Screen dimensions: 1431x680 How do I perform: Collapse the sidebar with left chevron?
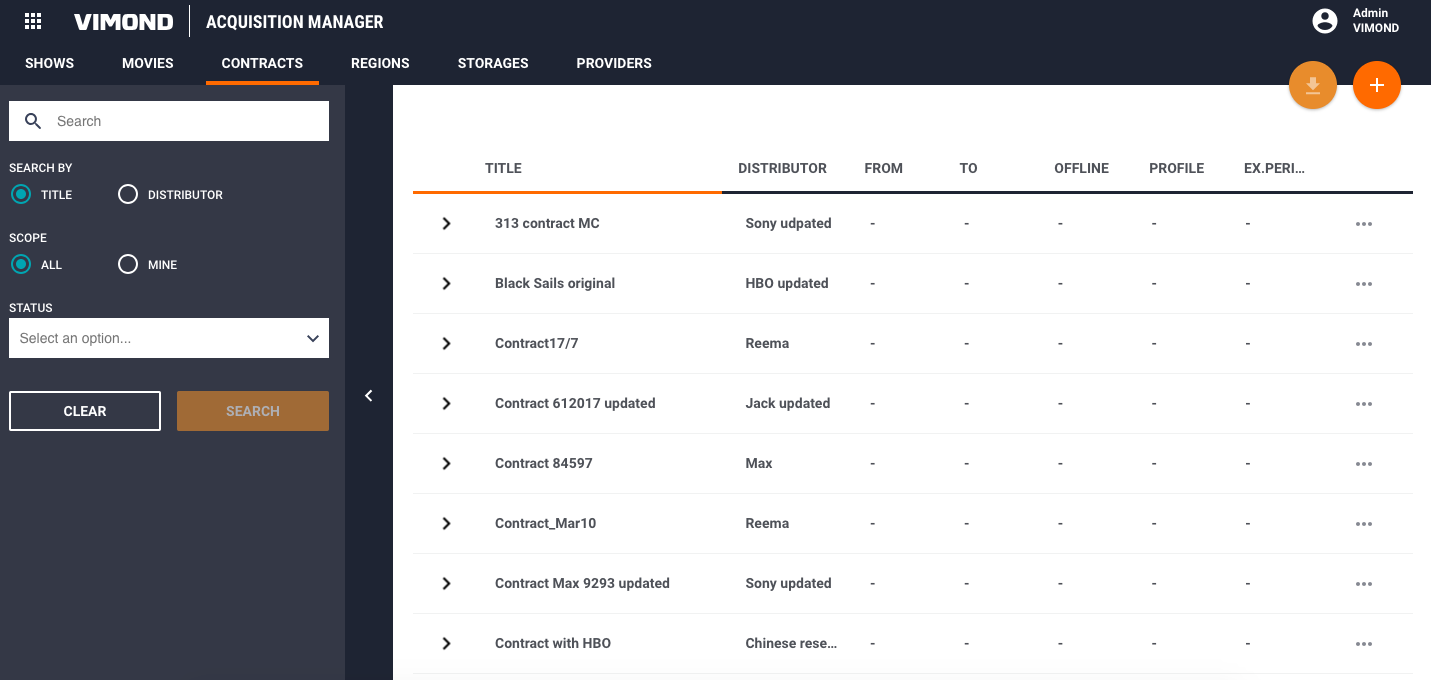(x=369, y=396)
